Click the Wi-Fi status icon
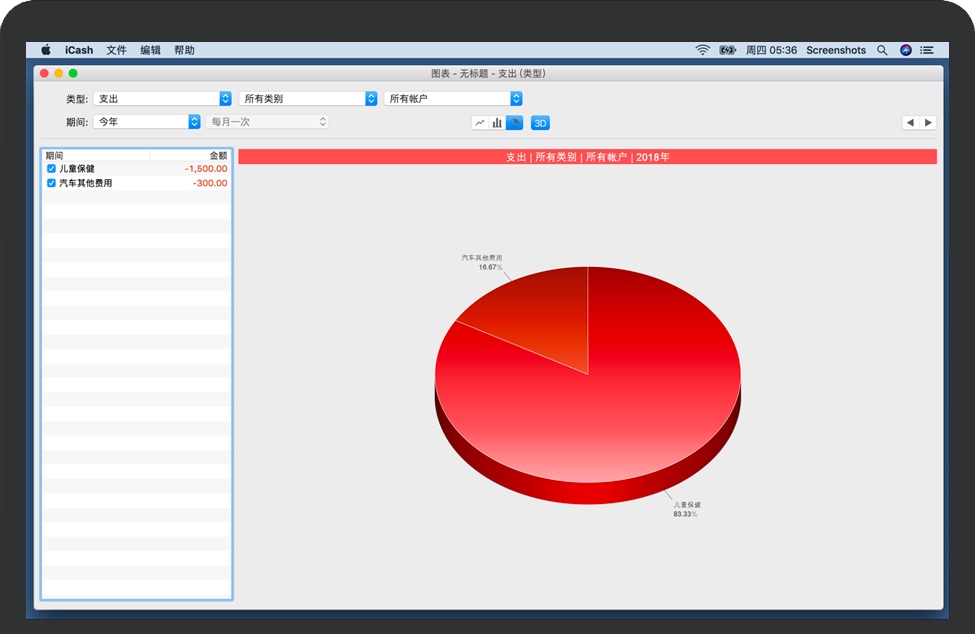The height and width of the screenshot is (634, 975). click(x=702, y=50)
